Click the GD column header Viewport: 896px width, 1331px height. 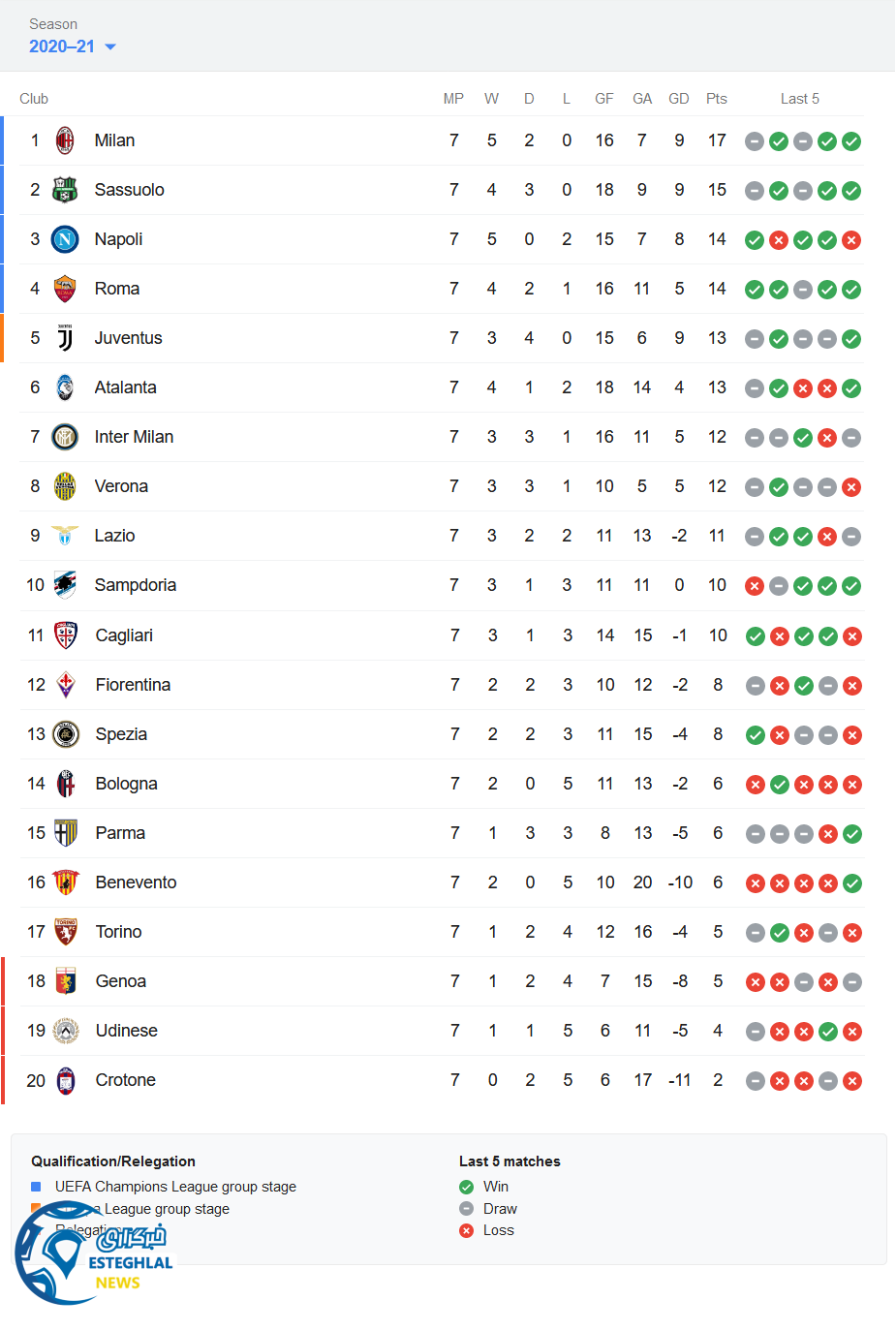pyautogui.click(x=679, y=99)
